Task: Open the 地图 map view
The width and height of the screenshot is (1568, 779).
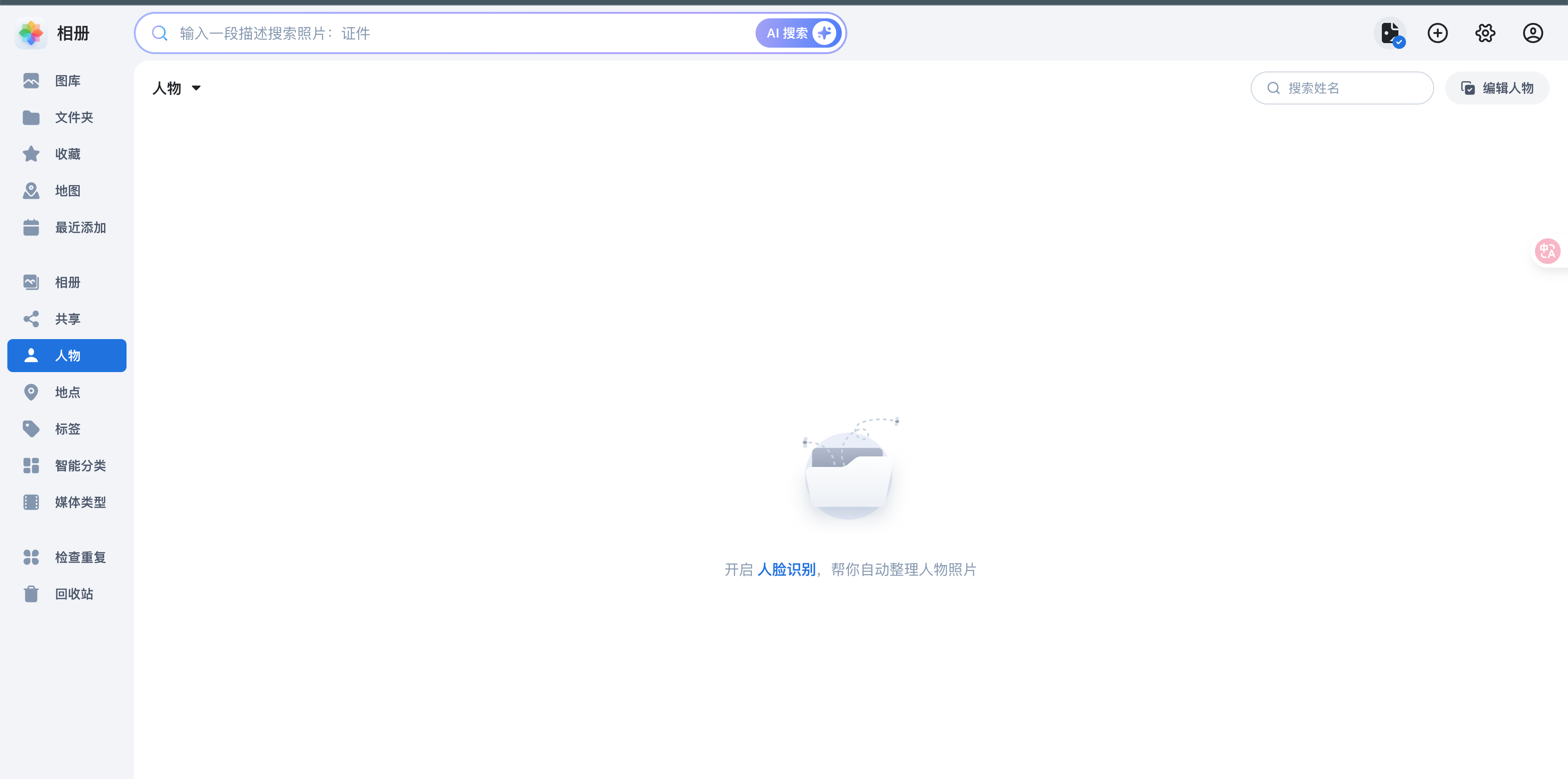Action: pyautogui.click(x=67, y=191)
